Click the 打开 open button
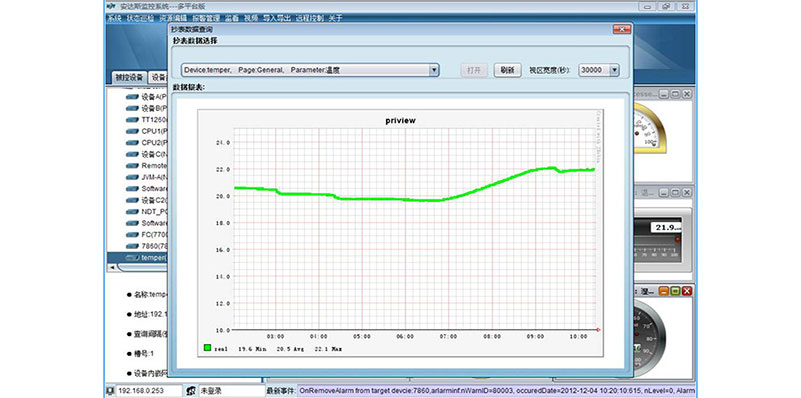Screen dimensions: 801x398 [474, 71]
